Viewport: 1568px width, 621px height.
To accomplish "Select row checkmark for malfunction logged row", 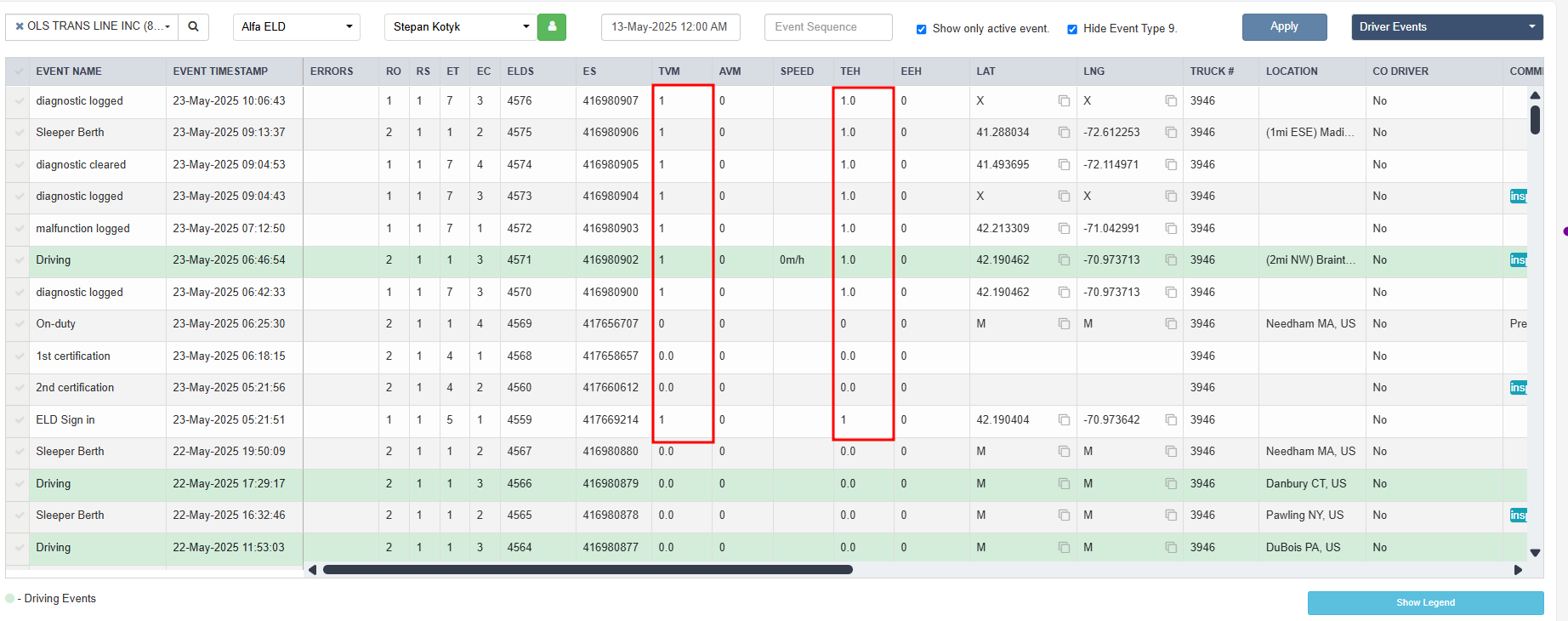I will [x=19, y=229].
